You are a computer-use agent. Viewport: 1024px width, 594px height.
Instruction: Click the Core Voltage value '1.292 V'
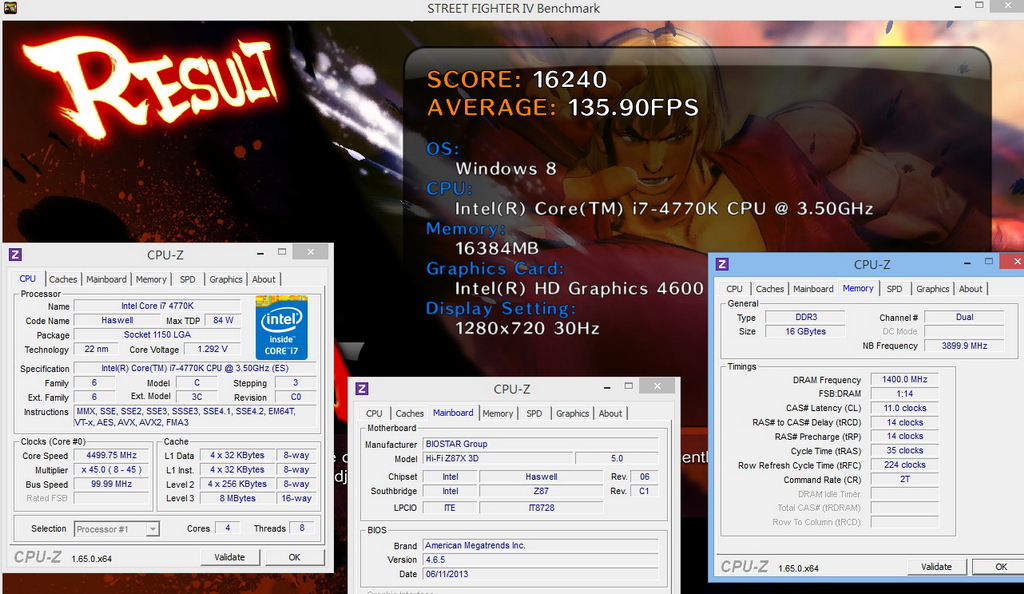click(212, 349)
